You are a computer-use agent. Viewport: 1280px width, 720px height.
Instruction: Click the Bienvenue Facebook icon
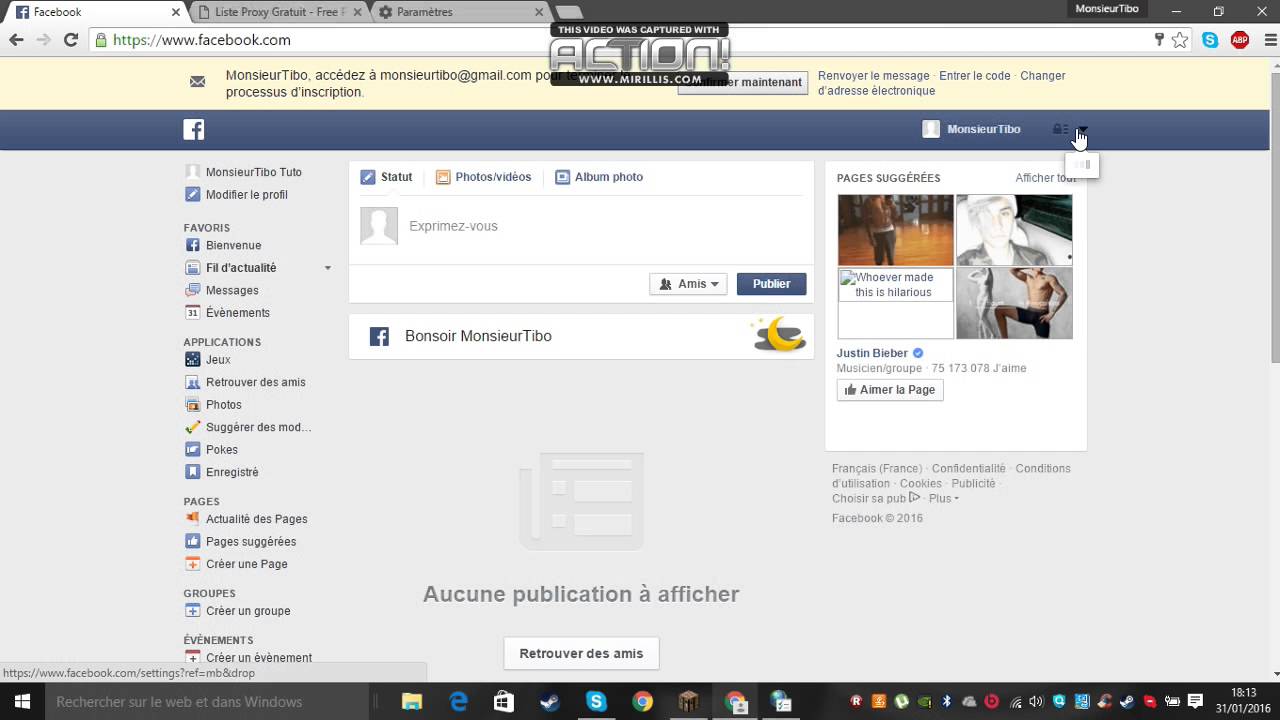tap(193, 245)
